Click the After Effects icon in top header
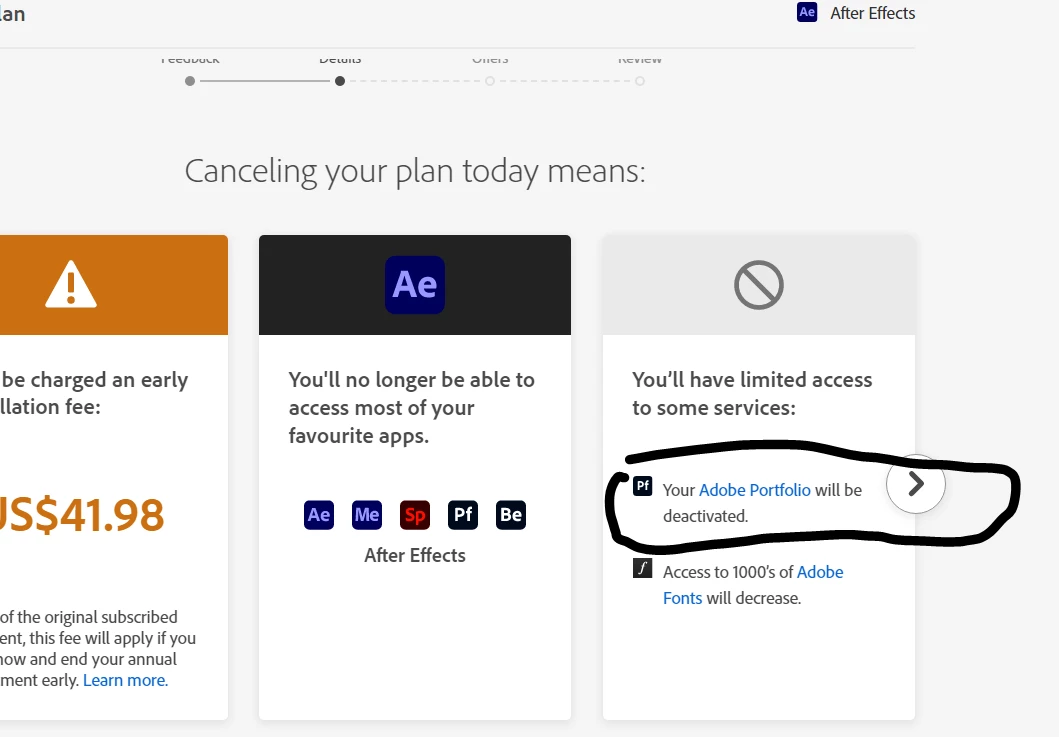The height and width of the screenshot is (737, 1059). [x=807, y=12]
